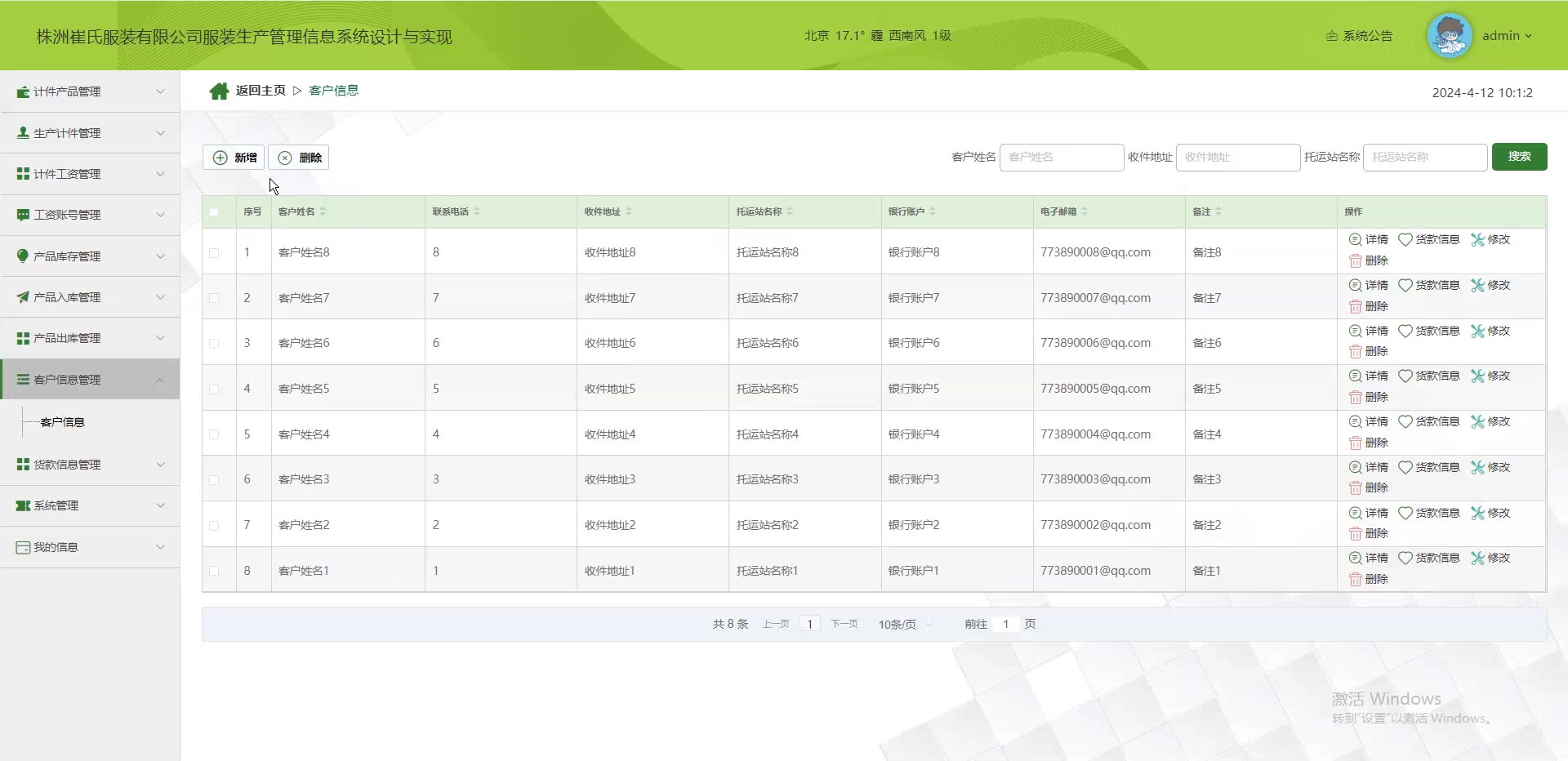The image size is (1568, 761).
Task: Check the box for row 客户姓名7
Action: pyautogui.click(x=214, y=298)
